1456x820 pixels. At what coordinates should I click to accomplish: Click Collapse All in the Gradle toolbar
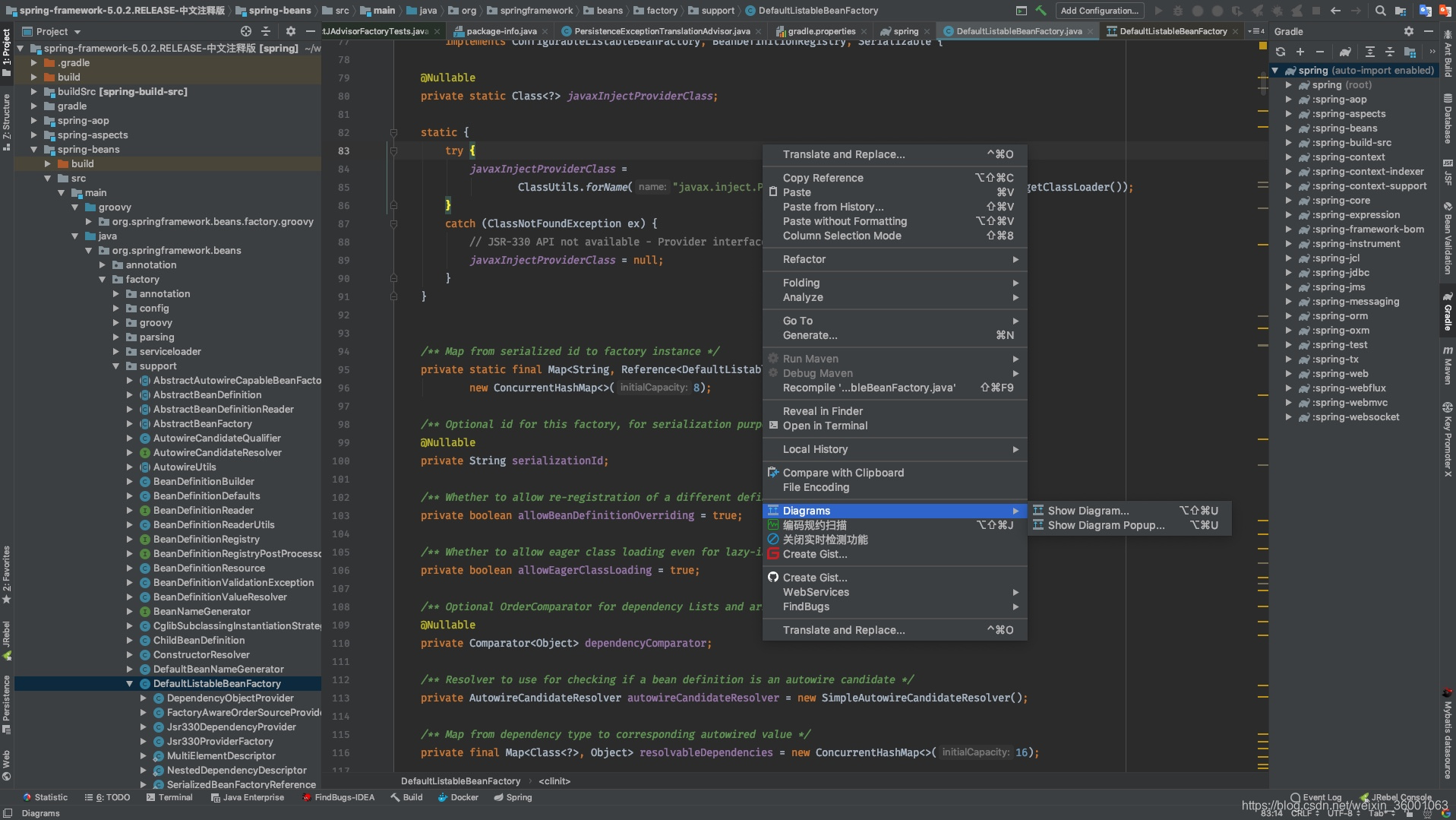point(1389,52)
